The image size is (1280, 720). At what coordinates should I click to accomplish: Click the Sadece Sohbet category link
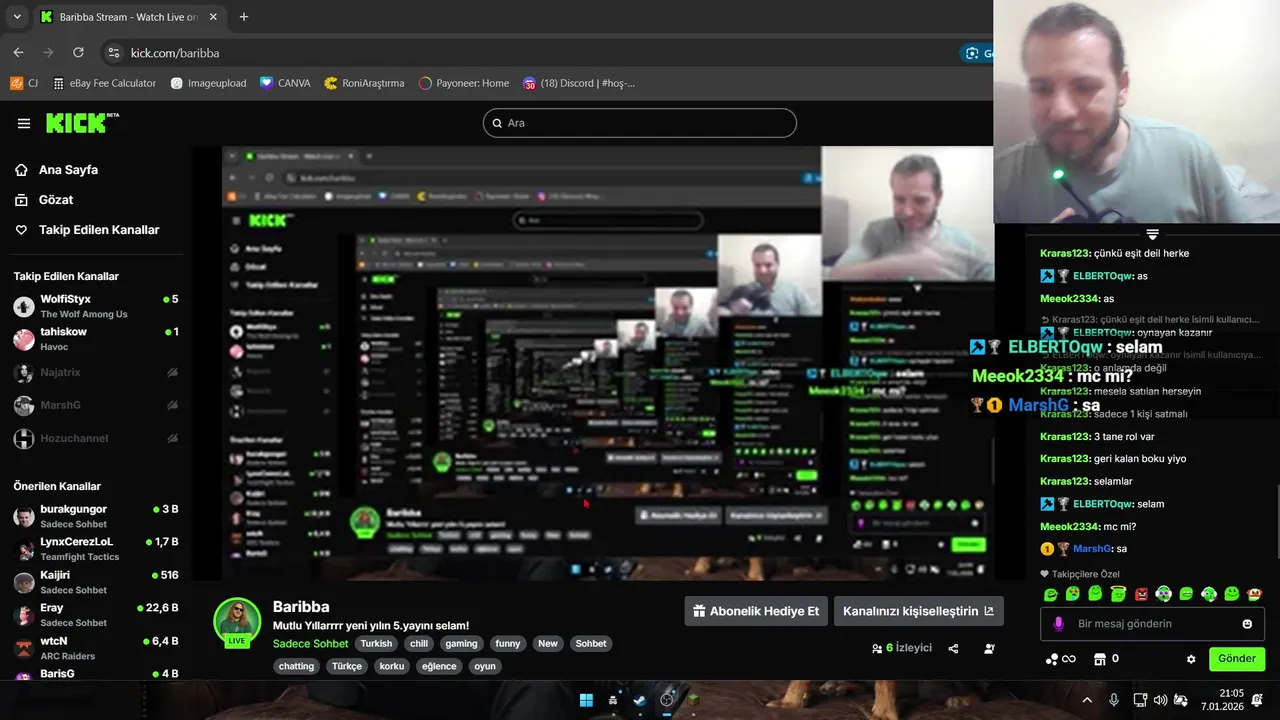pyautogui.click(x=311, y=644)
